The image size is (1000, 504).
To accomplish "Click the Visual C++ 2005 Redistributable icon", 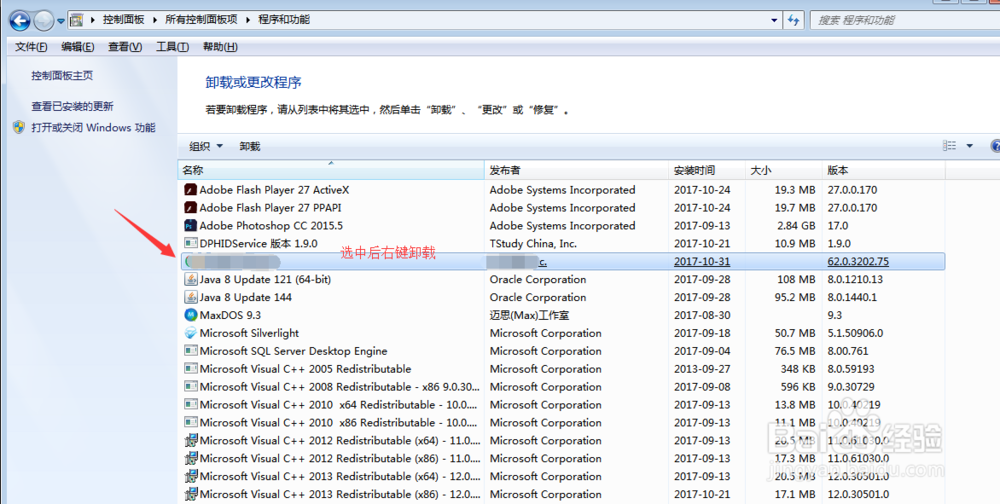I will click(x=190, y=369).
